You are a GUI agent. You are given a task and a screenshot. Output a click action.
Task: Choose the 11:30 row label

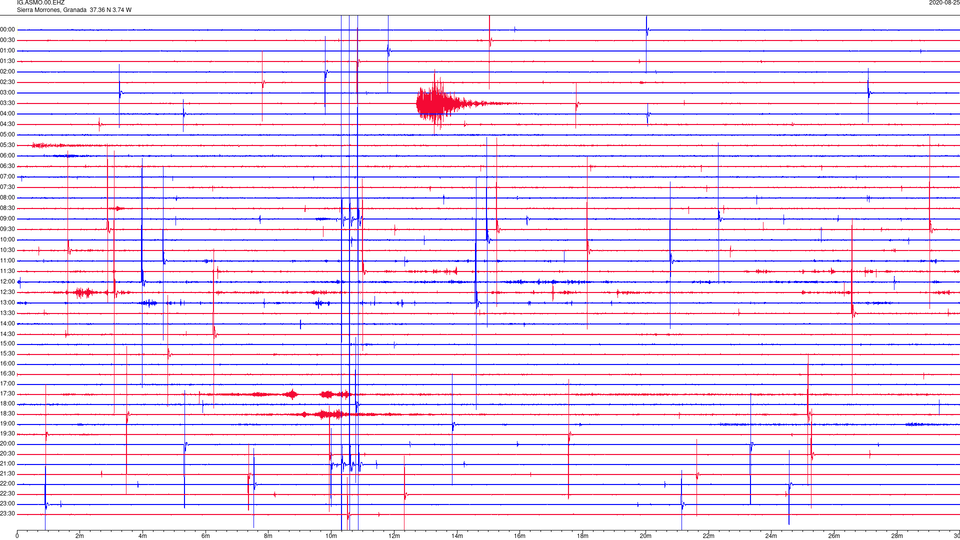pyautogui.click(x=8, y=271)
